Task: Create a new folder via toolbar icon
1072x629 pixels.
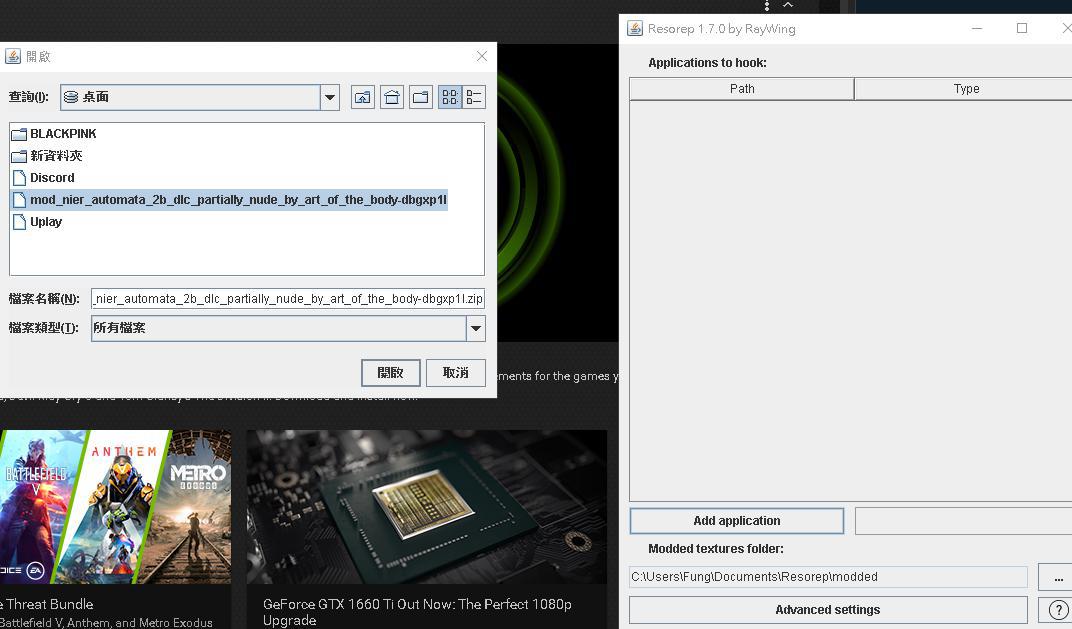Action: 421,97
